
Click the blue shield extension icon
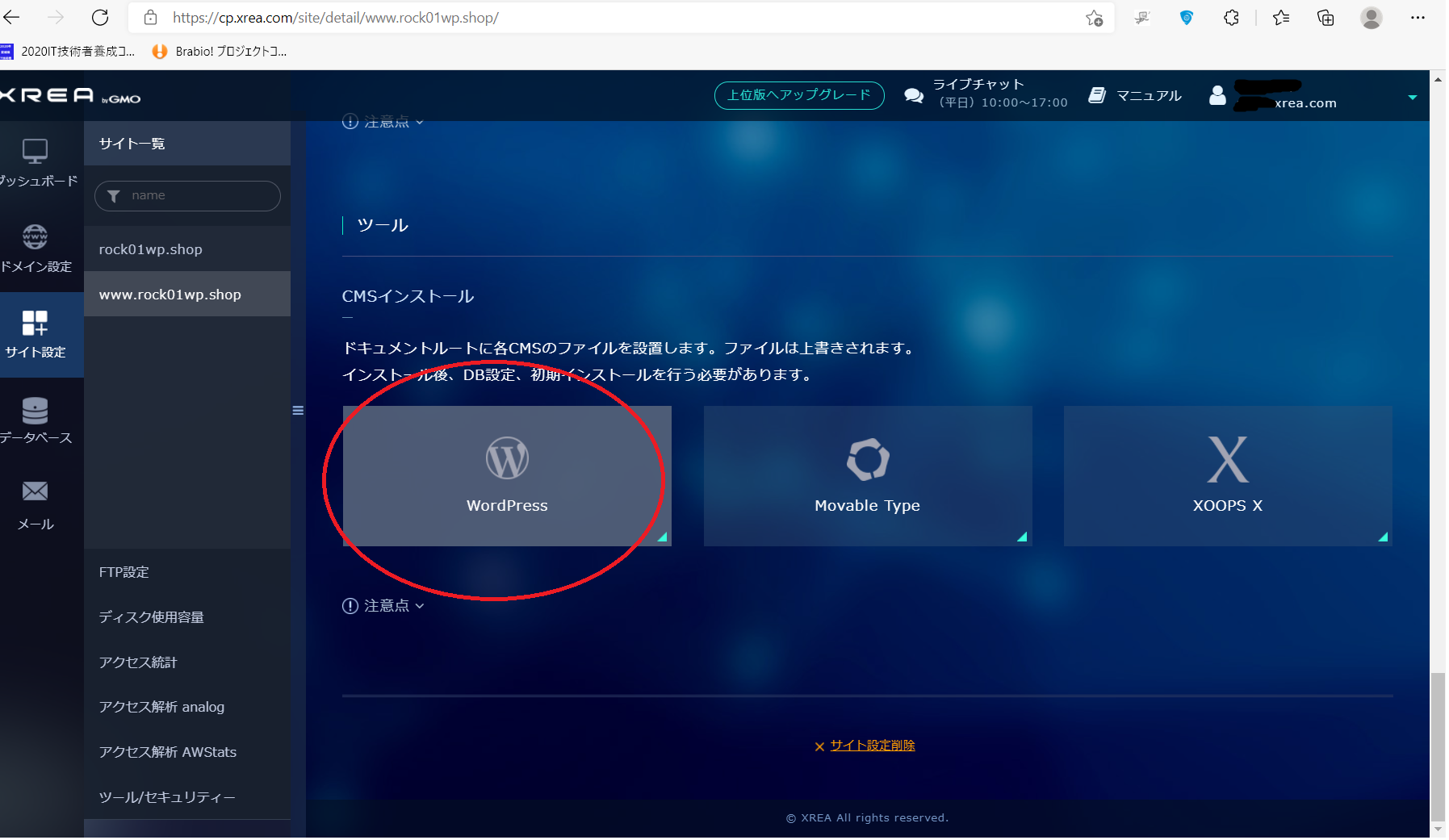coord(1187,18)
